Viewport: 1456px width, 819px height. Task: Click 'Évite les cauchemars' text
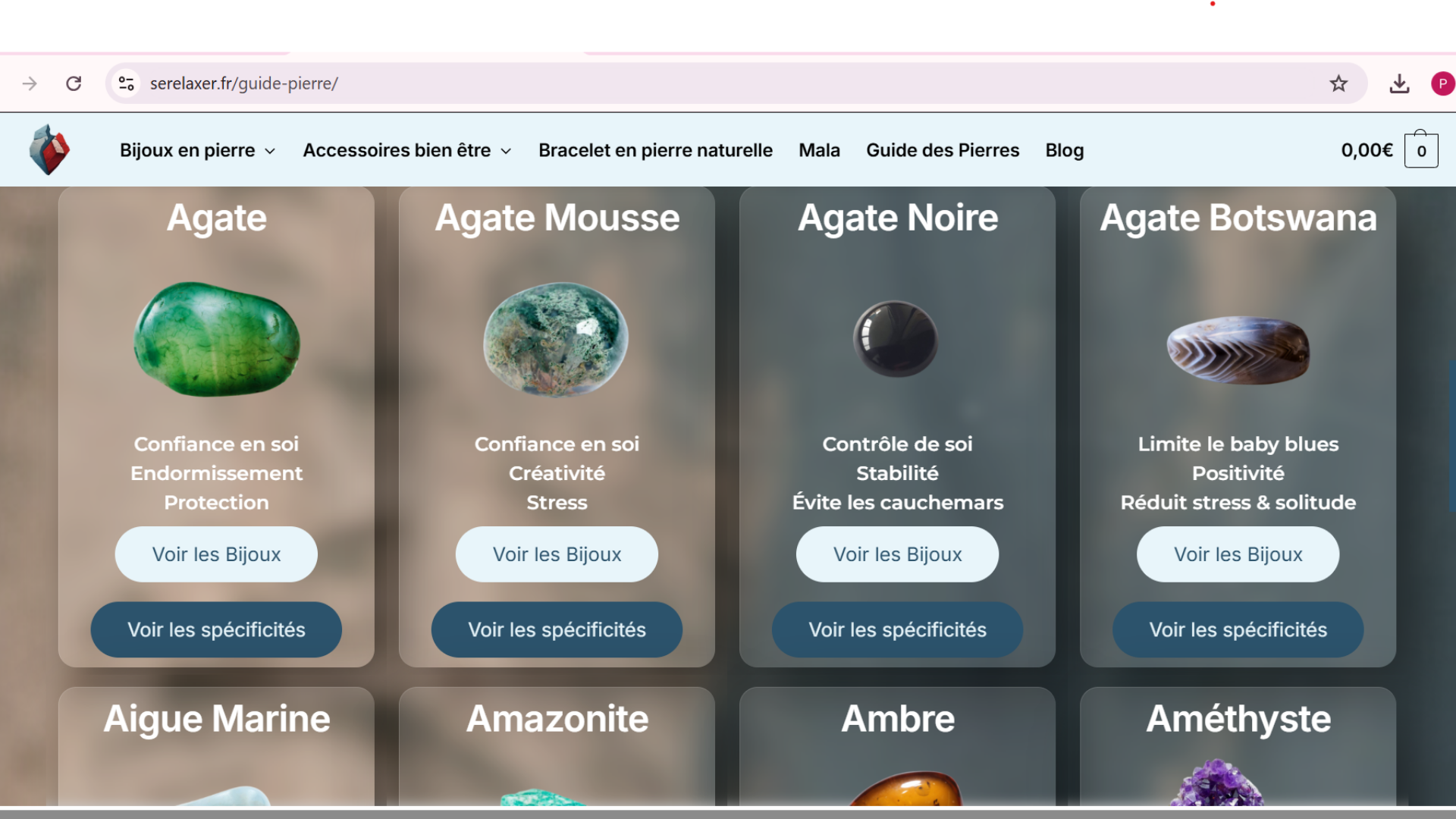click(x=897, y=502)
